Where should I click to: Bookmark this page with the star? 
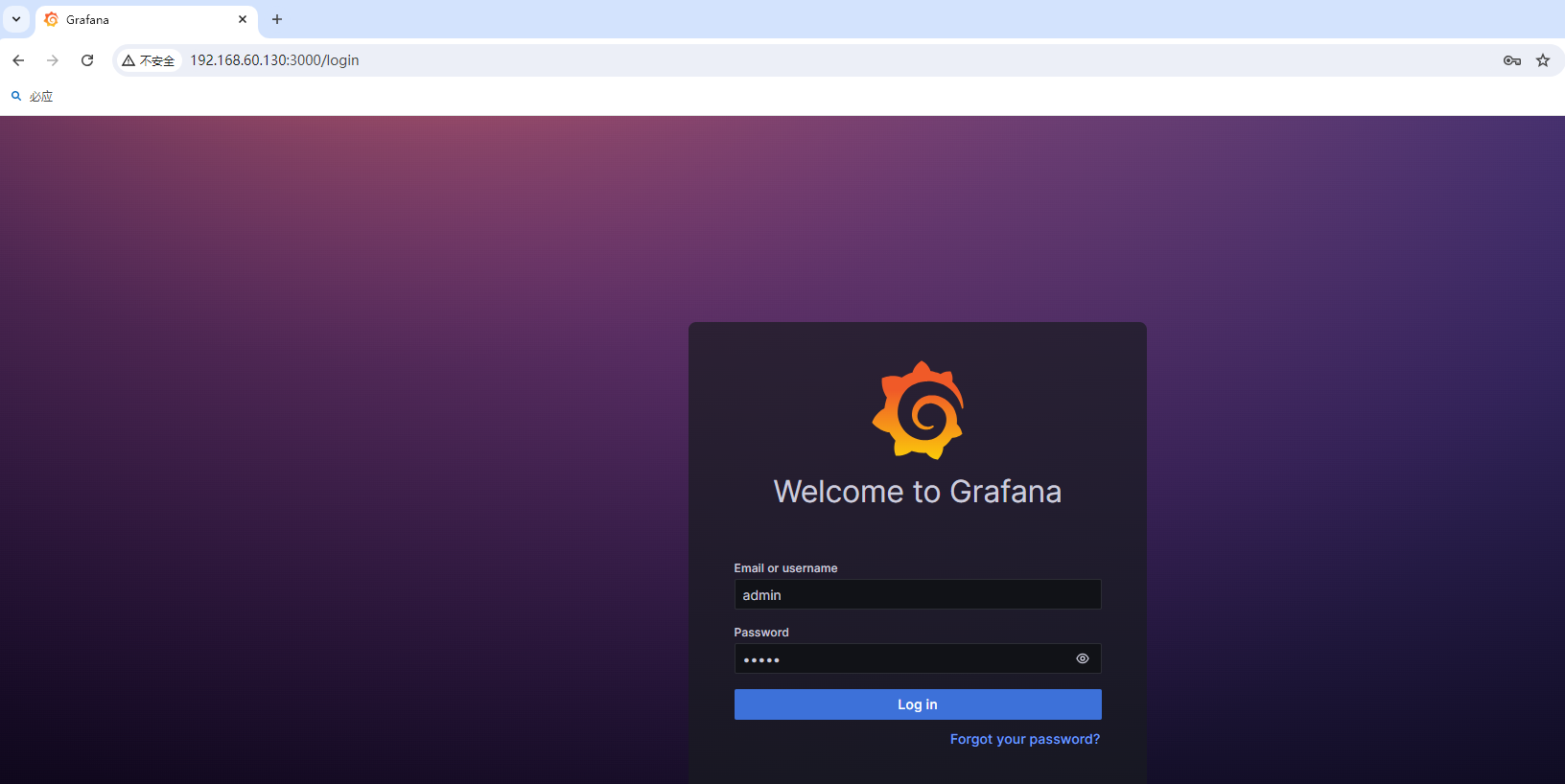(1543, 60)
